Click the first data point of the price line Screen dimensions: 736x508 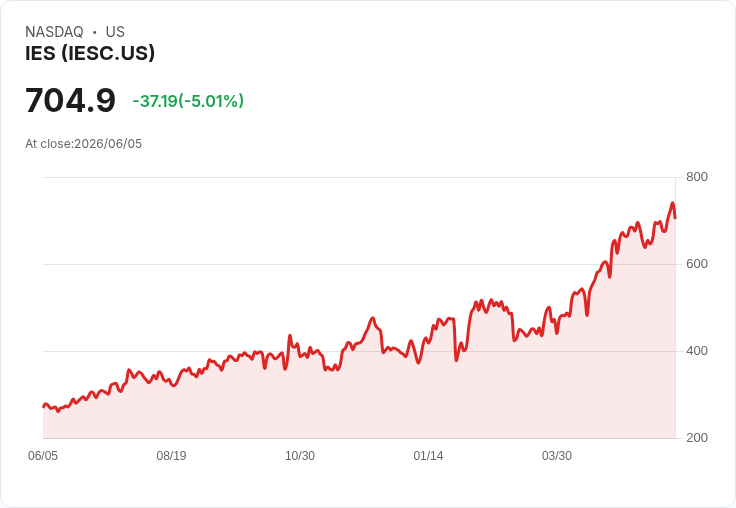(x=44, y=407)
